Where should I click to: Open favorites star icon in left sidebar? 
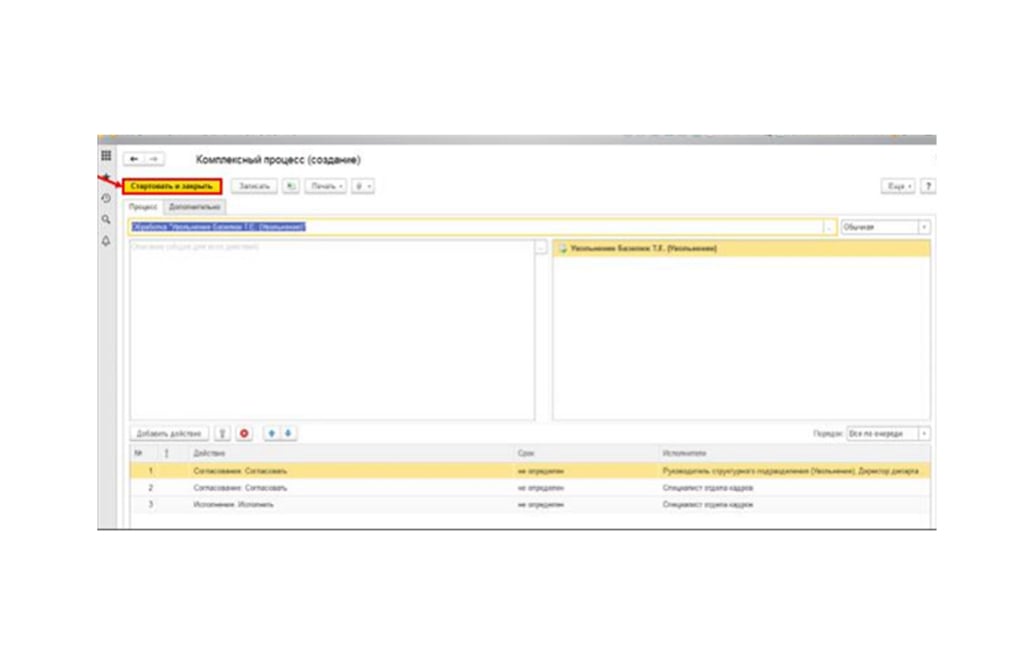click(105, 176)
